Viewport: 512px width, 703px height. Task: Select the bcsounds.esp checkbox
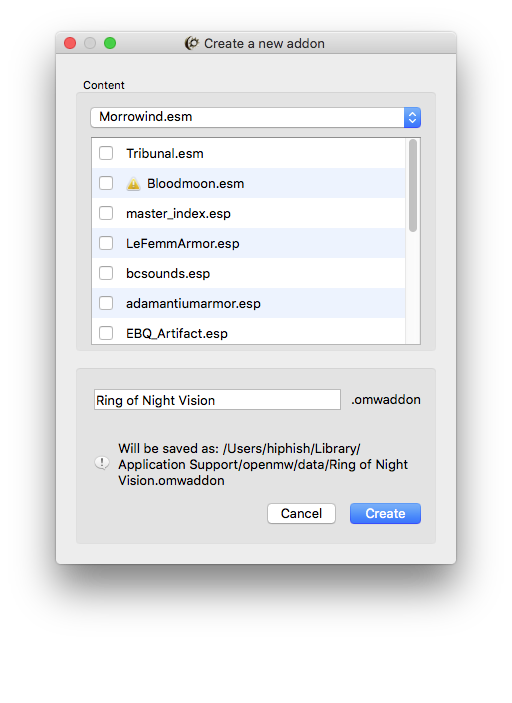[106, 273]
